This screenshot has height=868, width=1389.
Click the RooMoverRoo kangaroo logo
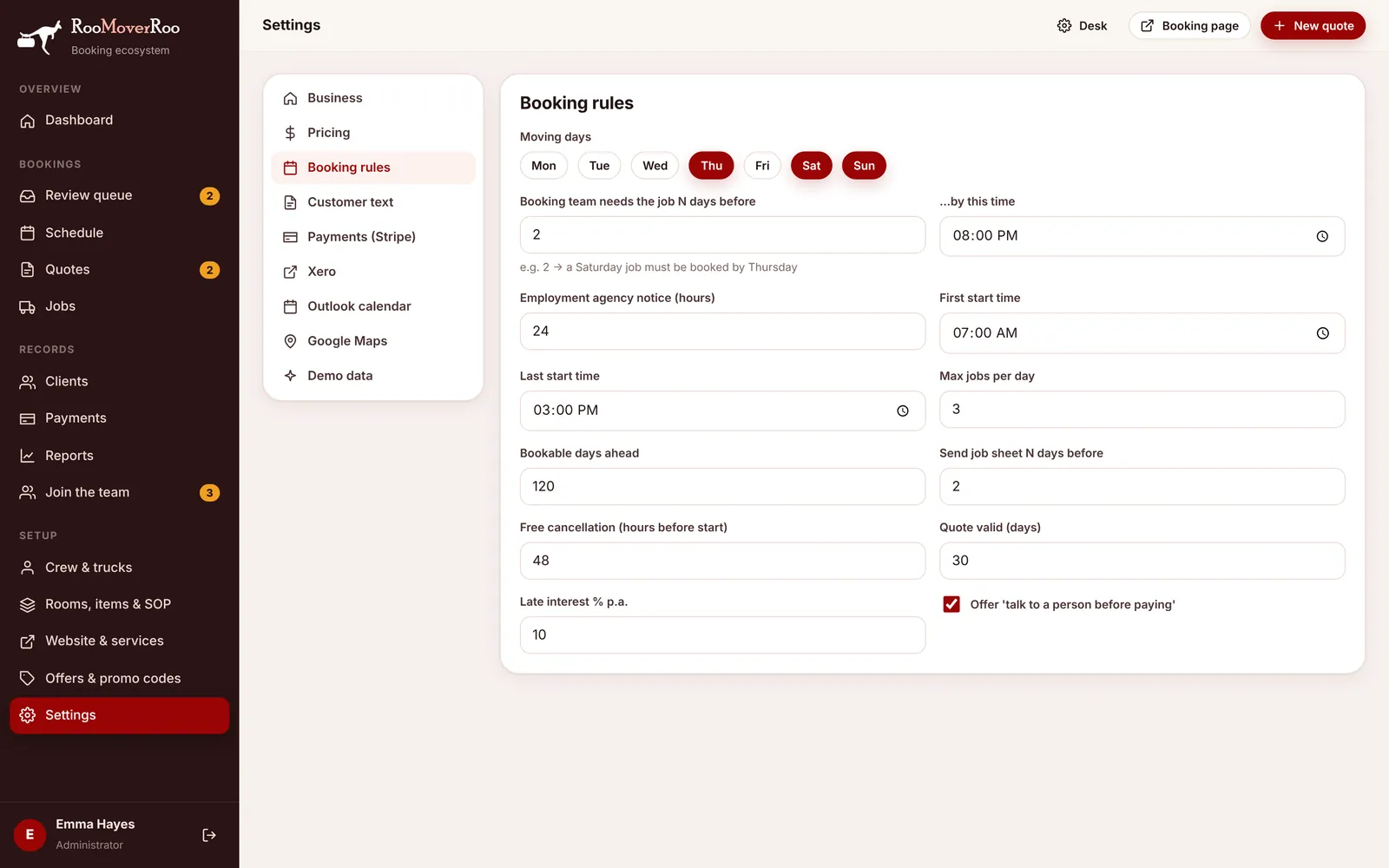click(40, 37)
